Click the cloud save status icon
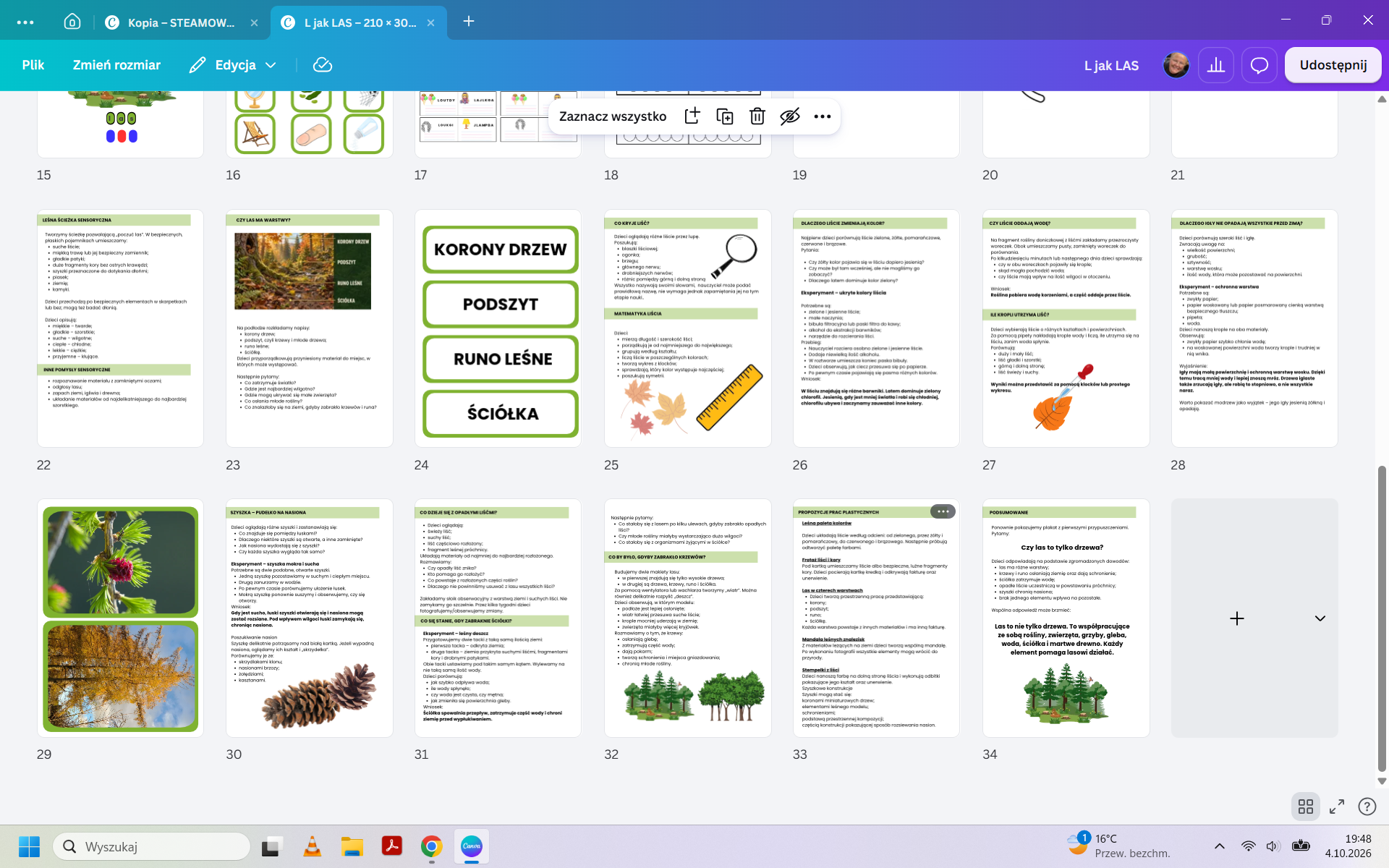This screenshot has width=1389, height=868. (322, 65)
